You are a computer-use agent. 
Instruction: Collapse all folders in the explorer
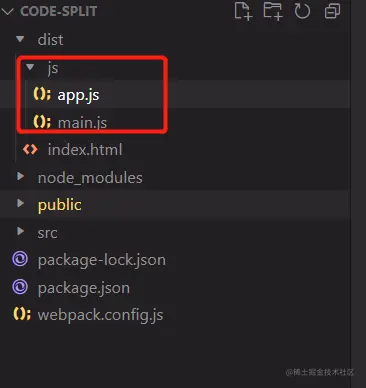(332, 11)
